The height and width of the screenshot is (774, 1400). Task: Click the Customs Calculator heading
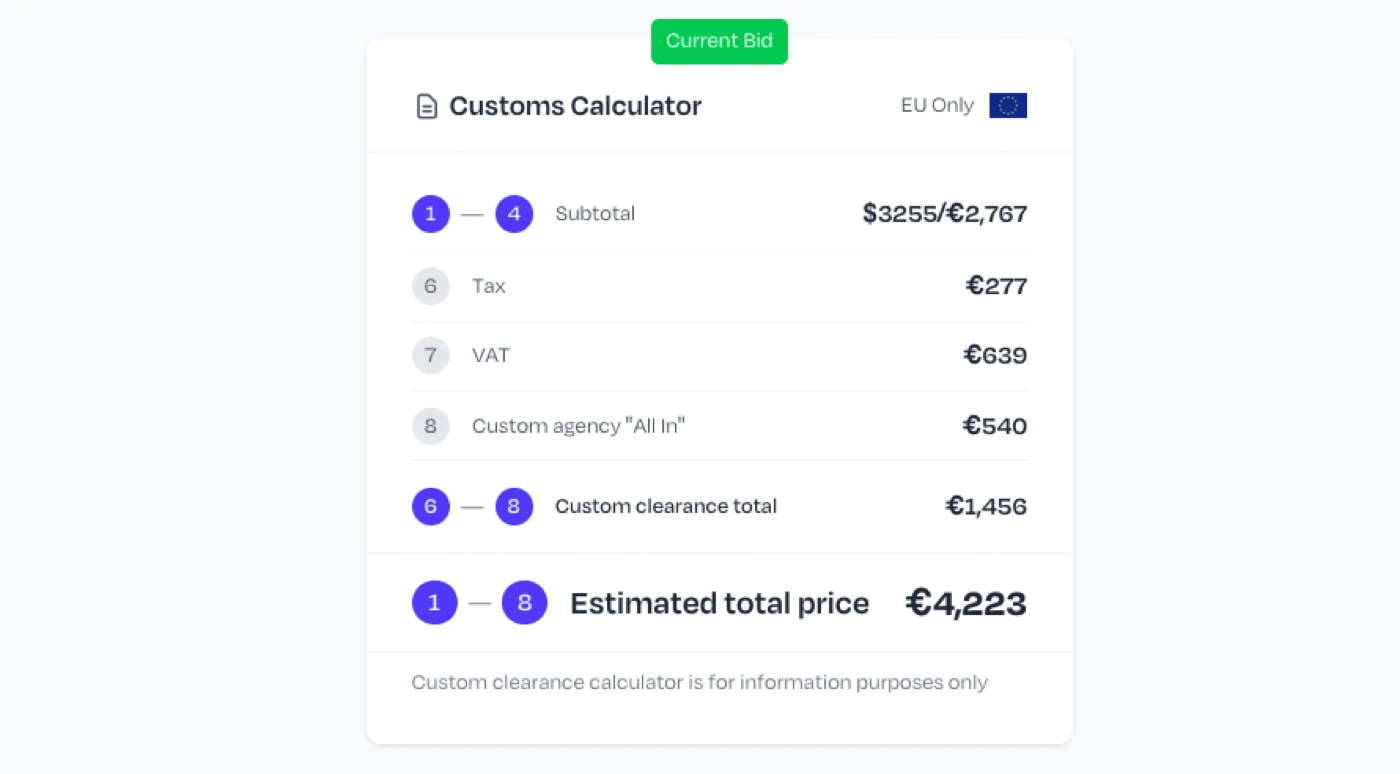(575, 106)
